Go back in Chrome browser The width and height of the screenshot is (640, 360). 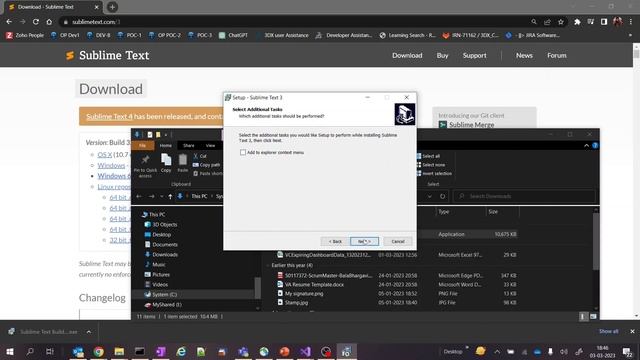pyautogui.click(x=9, y=22)
